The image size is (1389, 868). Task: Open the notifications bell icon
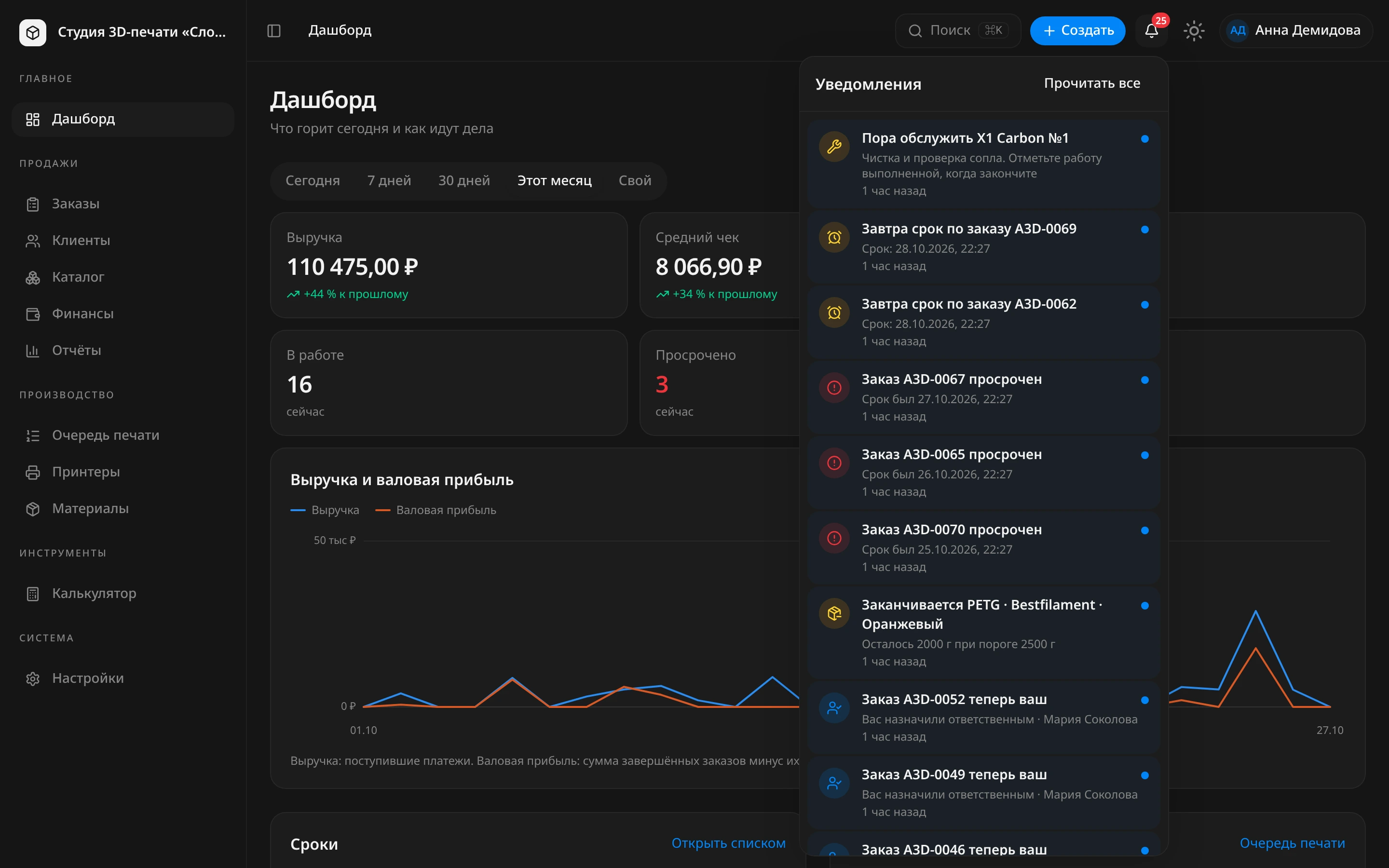pyautogui.click(x=1151, y=30)
